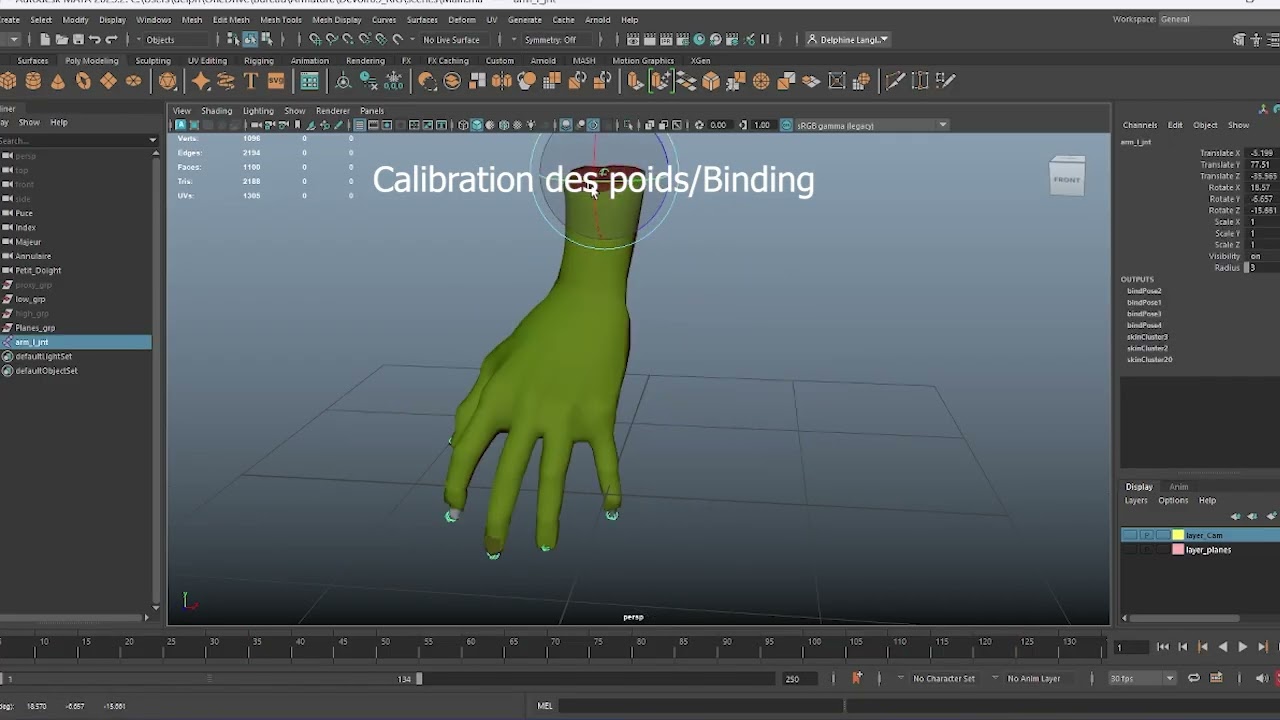Toggle playback P box of layer_planes
The image size is (1280, 720).
1146,550
